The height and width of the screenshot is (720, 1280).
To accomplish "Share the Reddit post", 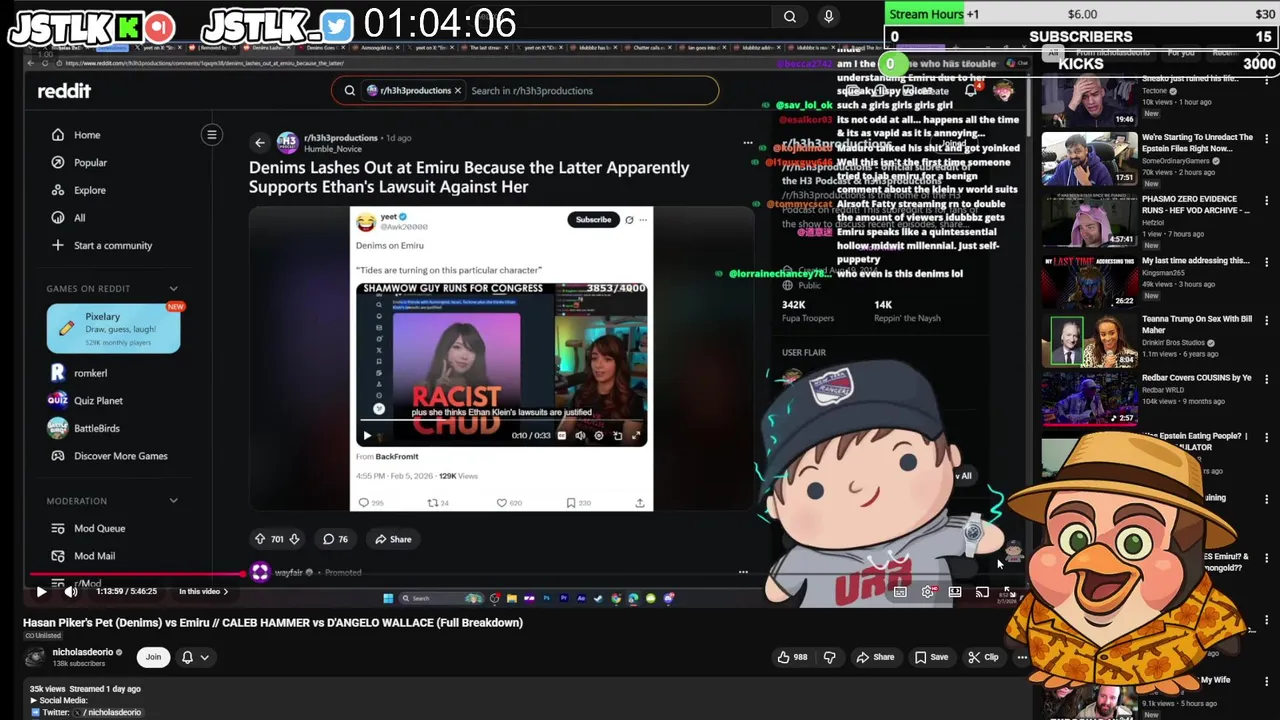I will pyautogui.click(x=393, y=539).
